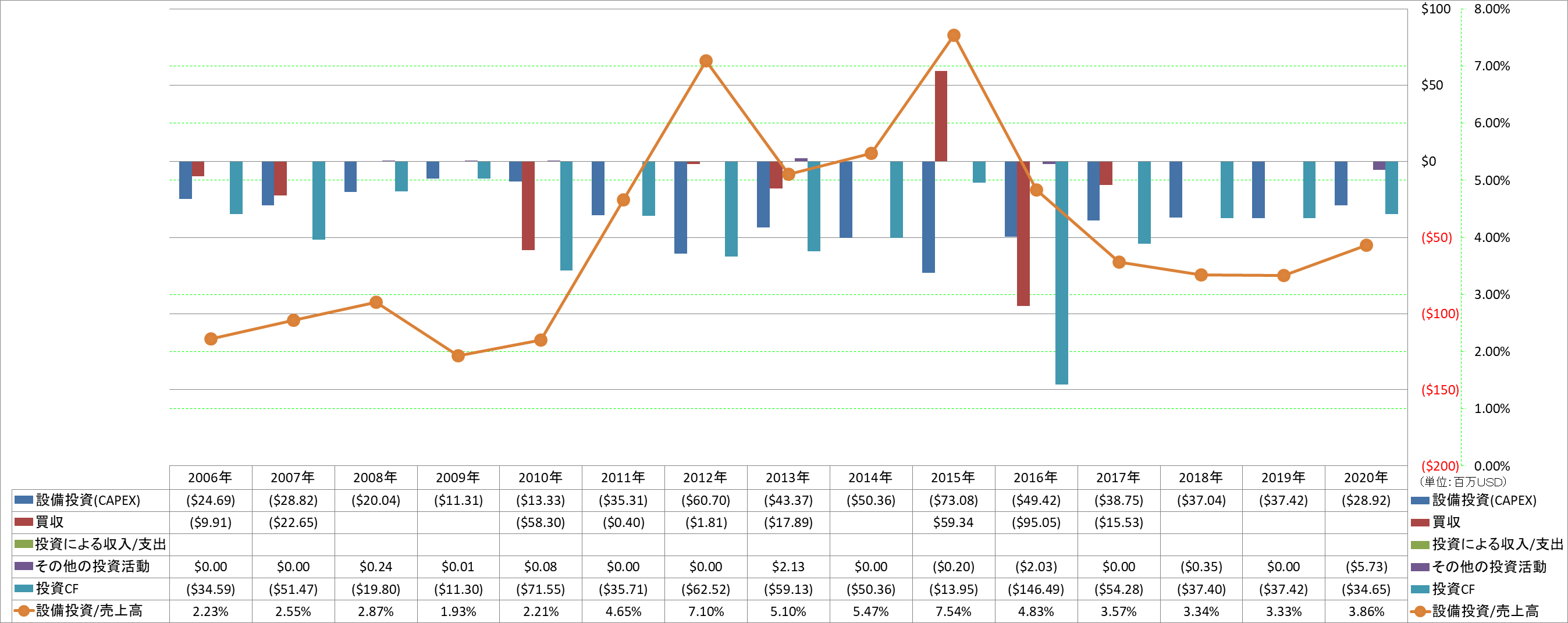The height and width of the screenshot is (623, 1568).
Task: Click the ratio cell 4.65%
Action: click(x=623, y=611)
